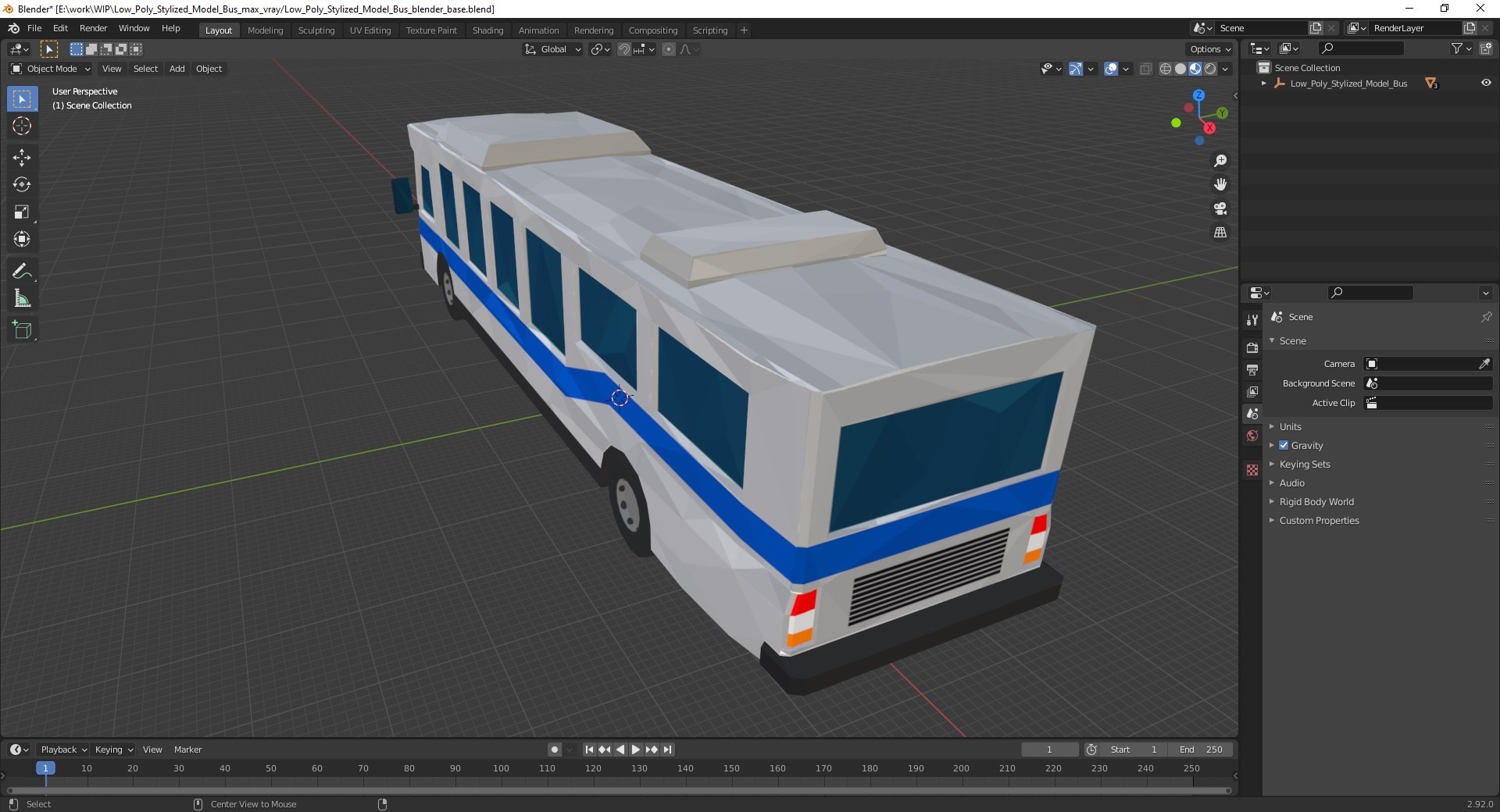
Task: Toggle viewport overlays button
Action: (1111, 69)
